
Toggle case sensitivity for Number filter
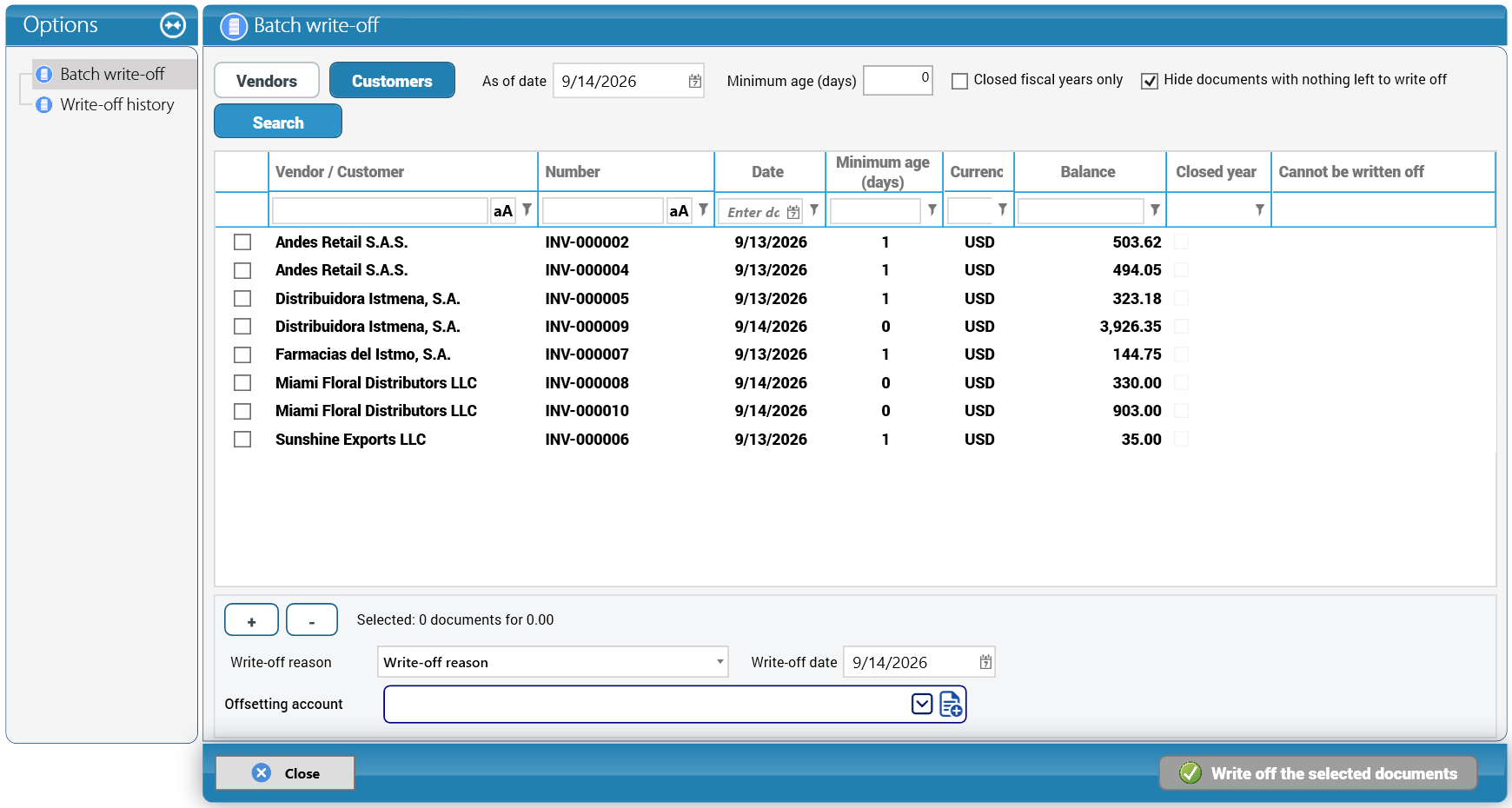tap(680, 211)
